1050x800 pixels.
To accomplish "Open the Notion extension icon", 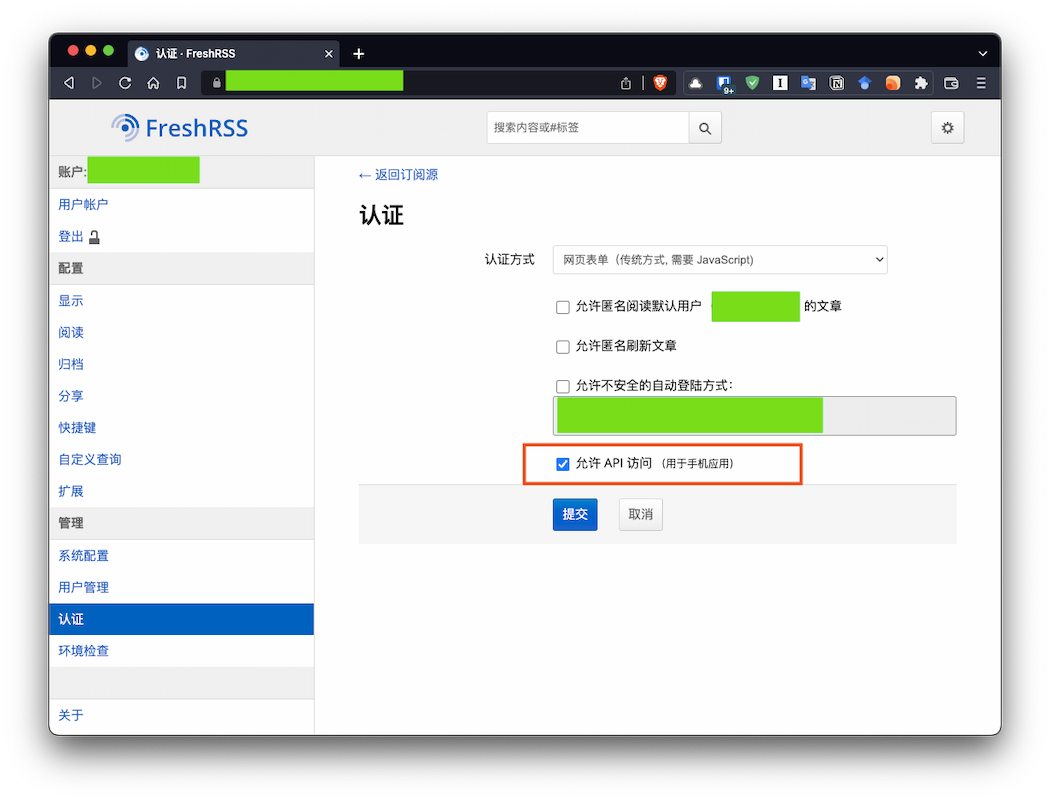I will 836,83.
